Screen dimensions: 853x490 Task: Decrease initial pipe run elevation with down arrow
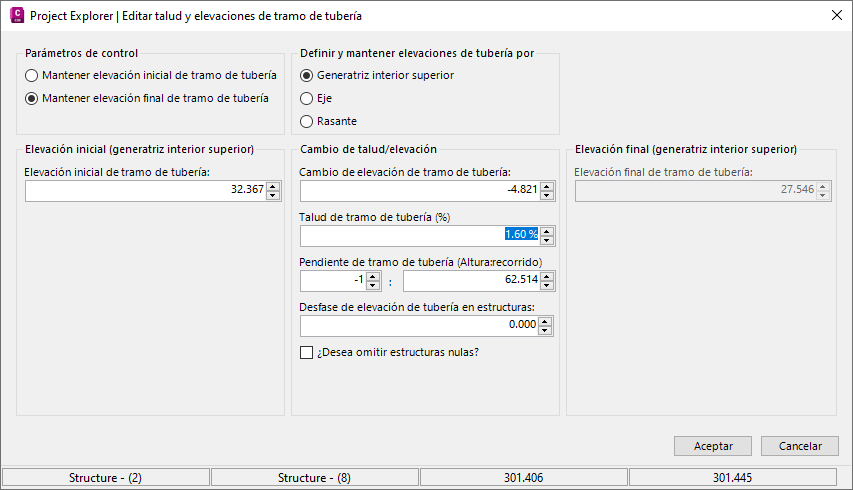coord(273,195)
